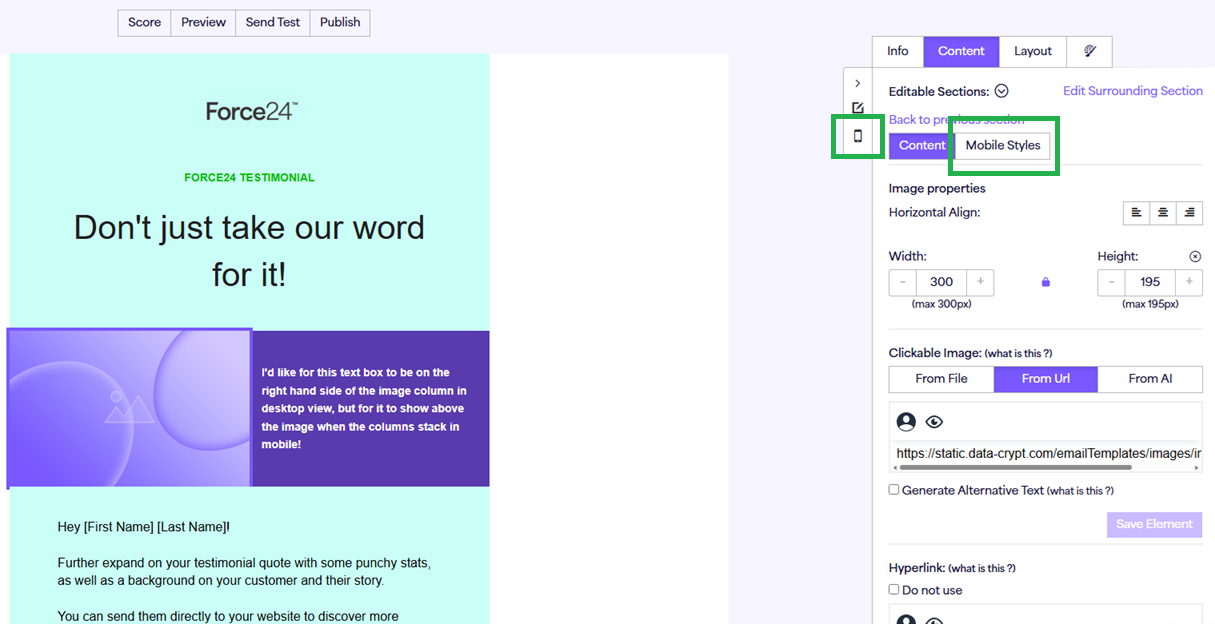Click the 'Don't just take our word' headline
The width and height of the screenshot is (1215, 624).
tap(249, 250)
